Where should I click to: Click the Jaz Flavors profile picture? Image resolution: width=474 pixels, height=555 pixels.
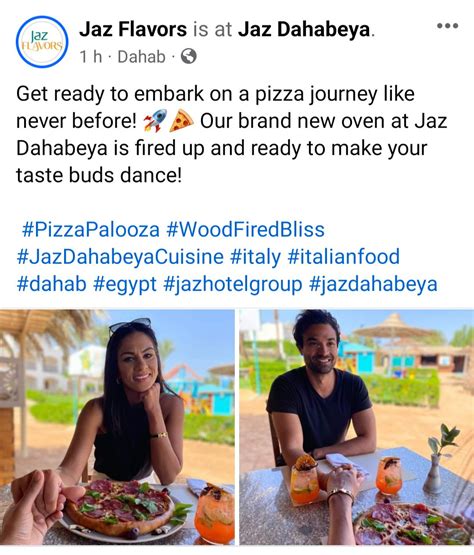pyautogui.click(x=42, y=42)
